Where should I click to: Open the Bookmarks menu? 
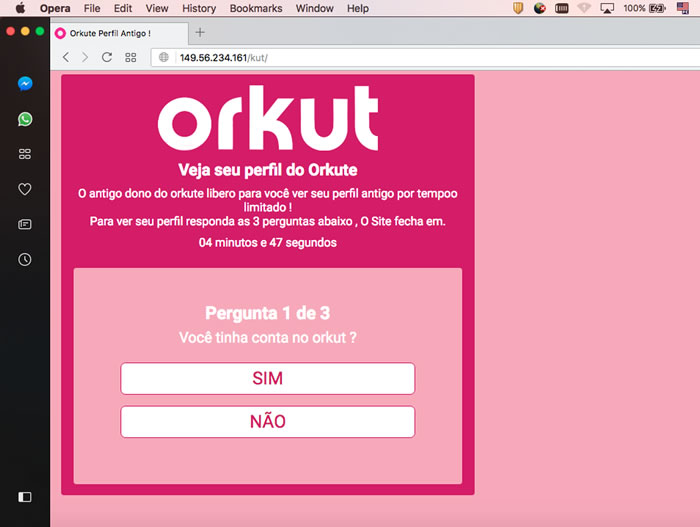[x=256, y=8]
